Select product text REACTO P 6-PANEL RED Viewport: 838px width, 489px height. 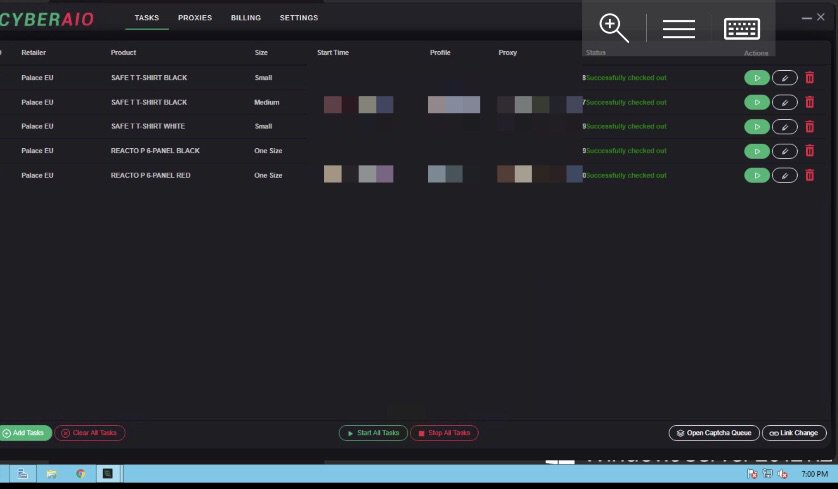pyautogui.click(x=150, y=175)
